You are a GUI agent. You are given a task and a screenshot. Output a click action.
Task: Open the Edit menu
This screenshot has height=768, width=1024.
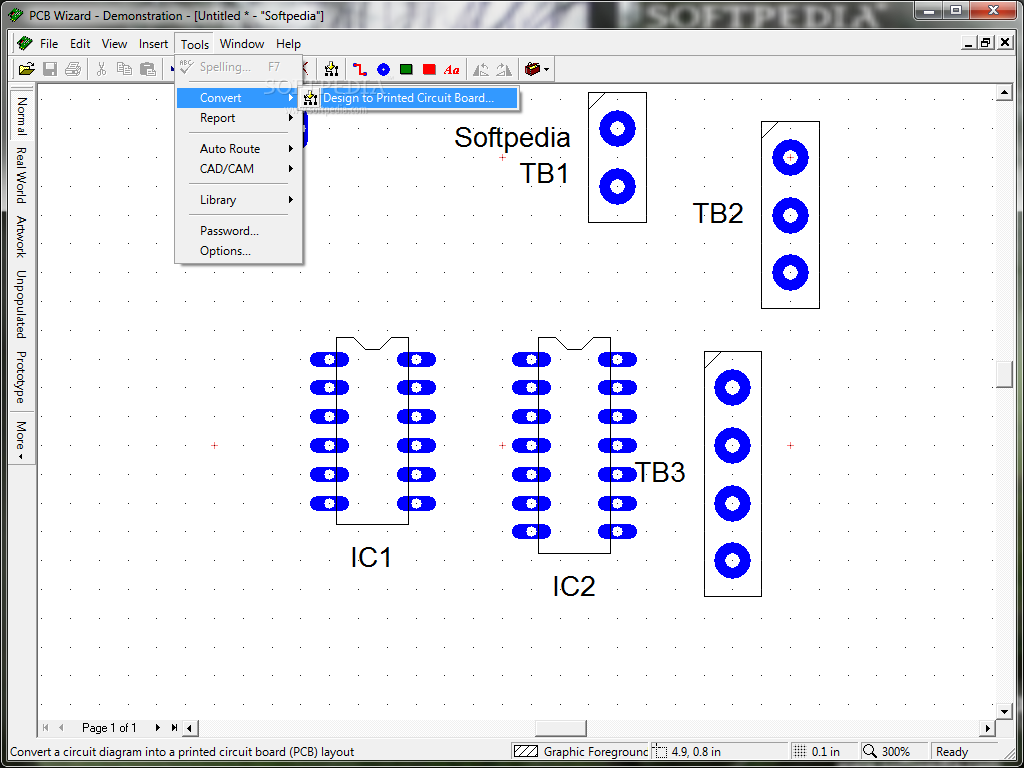80,44
